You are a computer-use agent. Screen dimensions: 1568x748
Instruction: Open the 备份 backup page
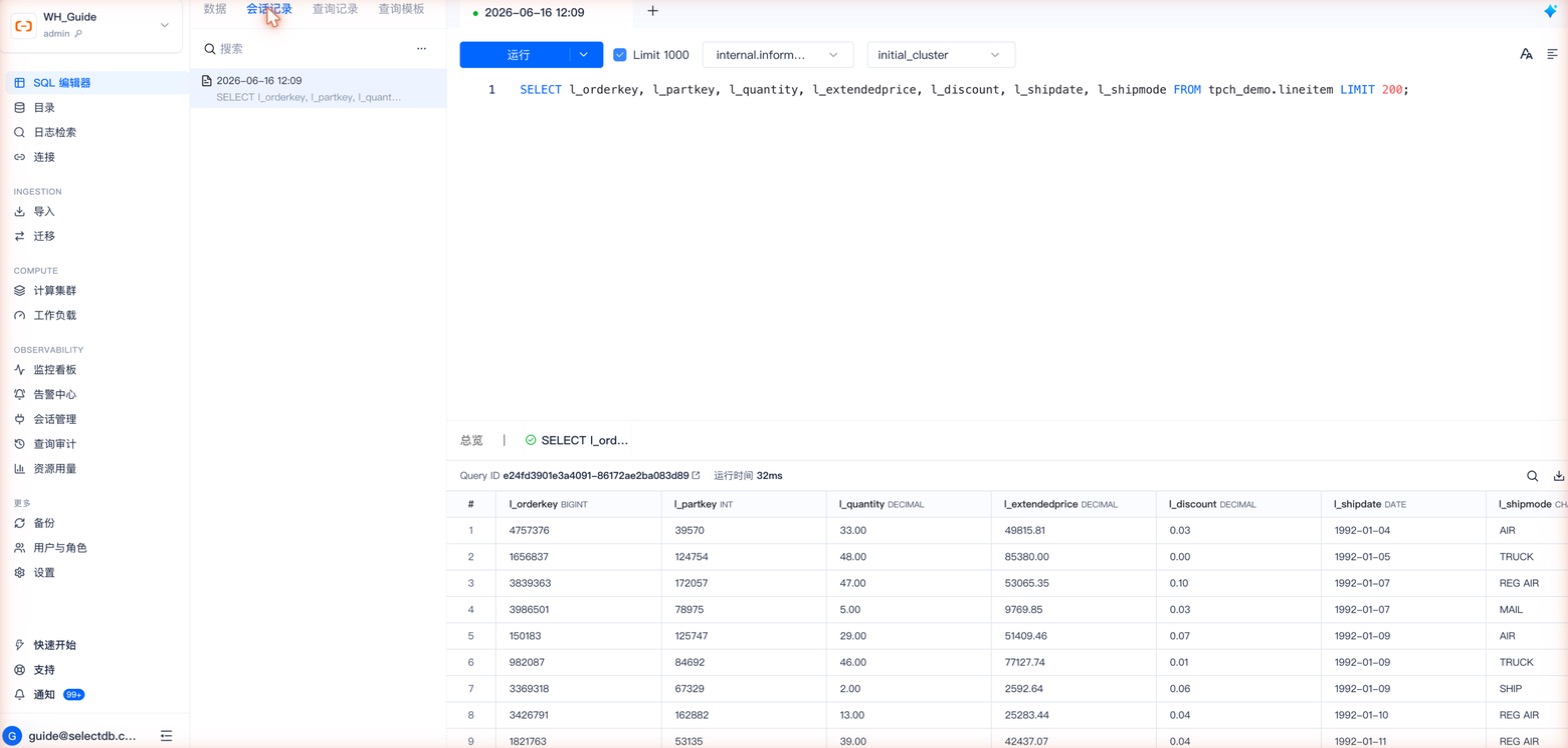click(x=95, y=523)
